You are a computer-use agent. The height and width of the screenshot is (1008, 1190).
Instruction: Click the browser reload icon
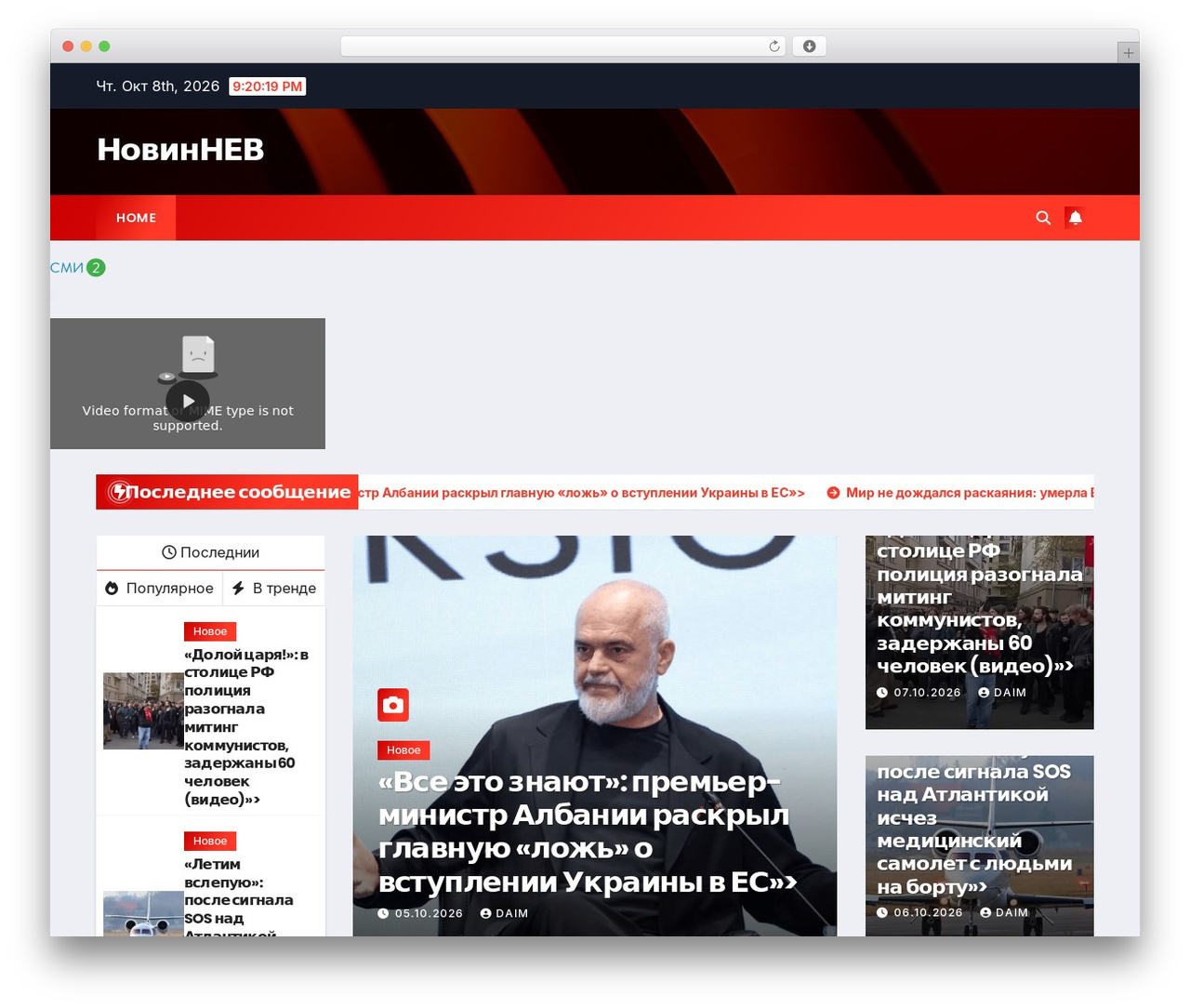[x=774, y=46]
